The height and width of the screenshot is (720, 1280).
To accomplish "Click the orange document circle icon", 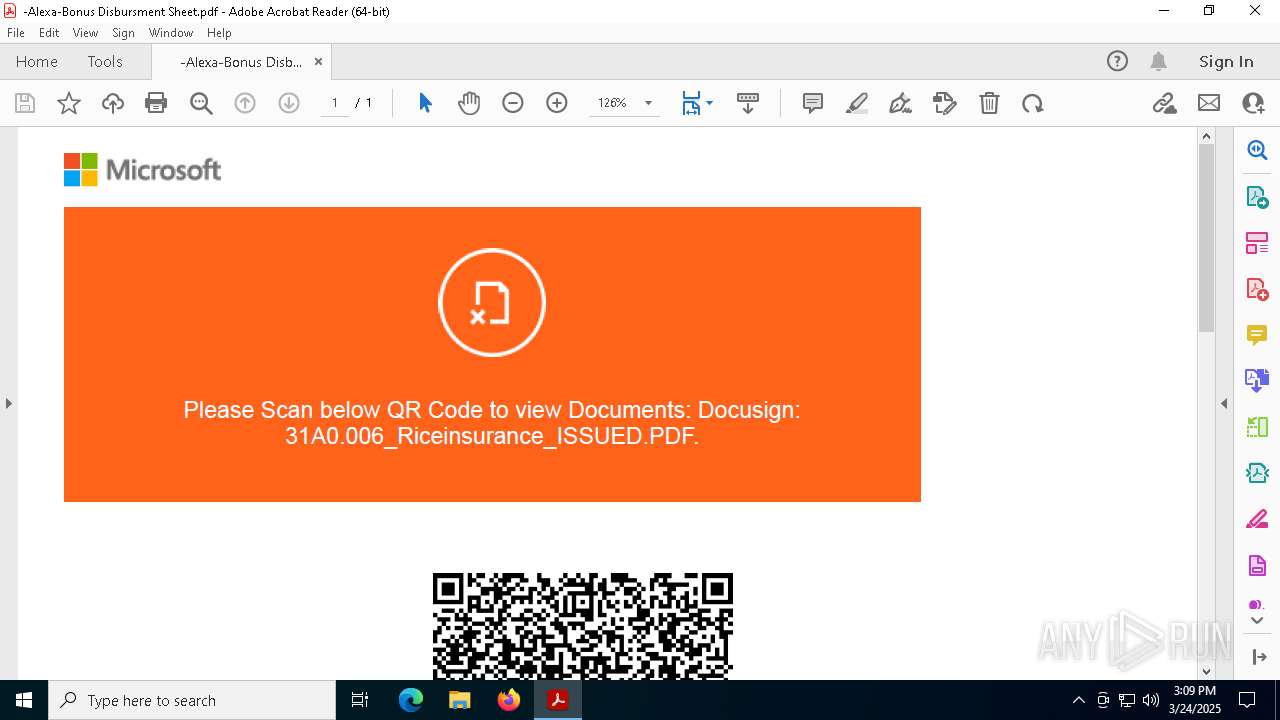I will tap(492, 302).
